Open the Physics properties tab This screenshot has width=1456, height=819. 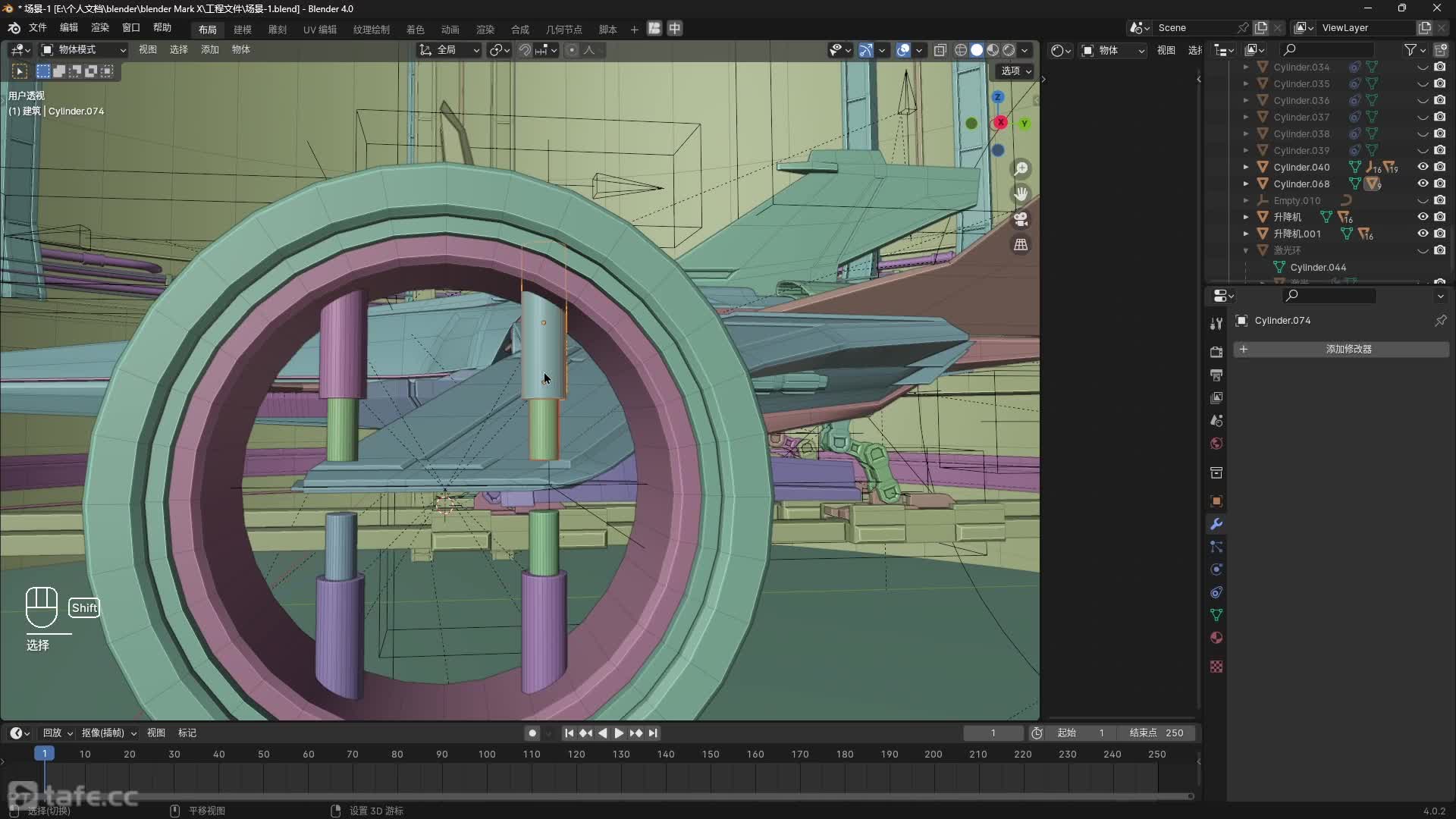tap(1216, 570)
